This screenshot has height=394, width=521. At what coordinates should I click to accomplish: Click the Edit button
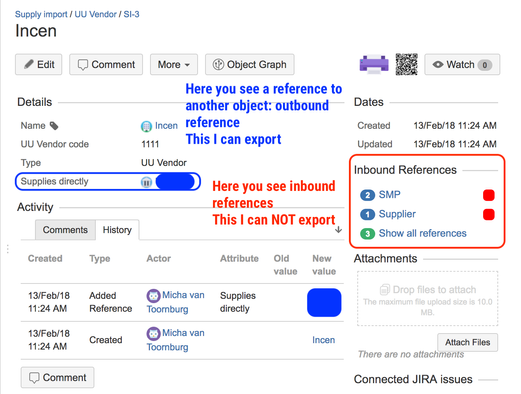click(39, 64)
